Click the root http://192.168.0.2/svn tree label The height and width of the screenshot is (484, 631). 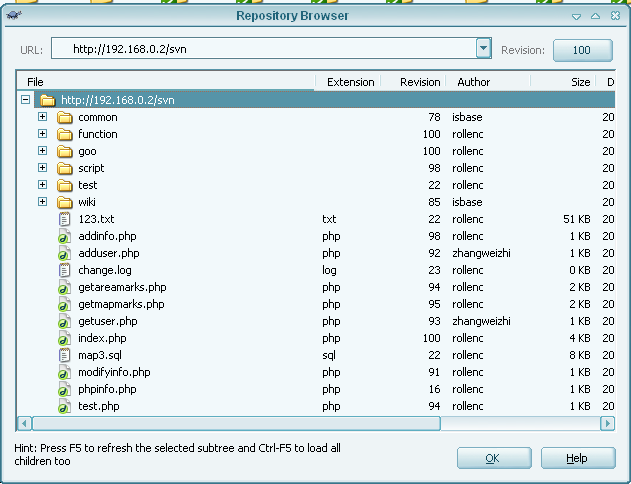[x=118, y=100]
